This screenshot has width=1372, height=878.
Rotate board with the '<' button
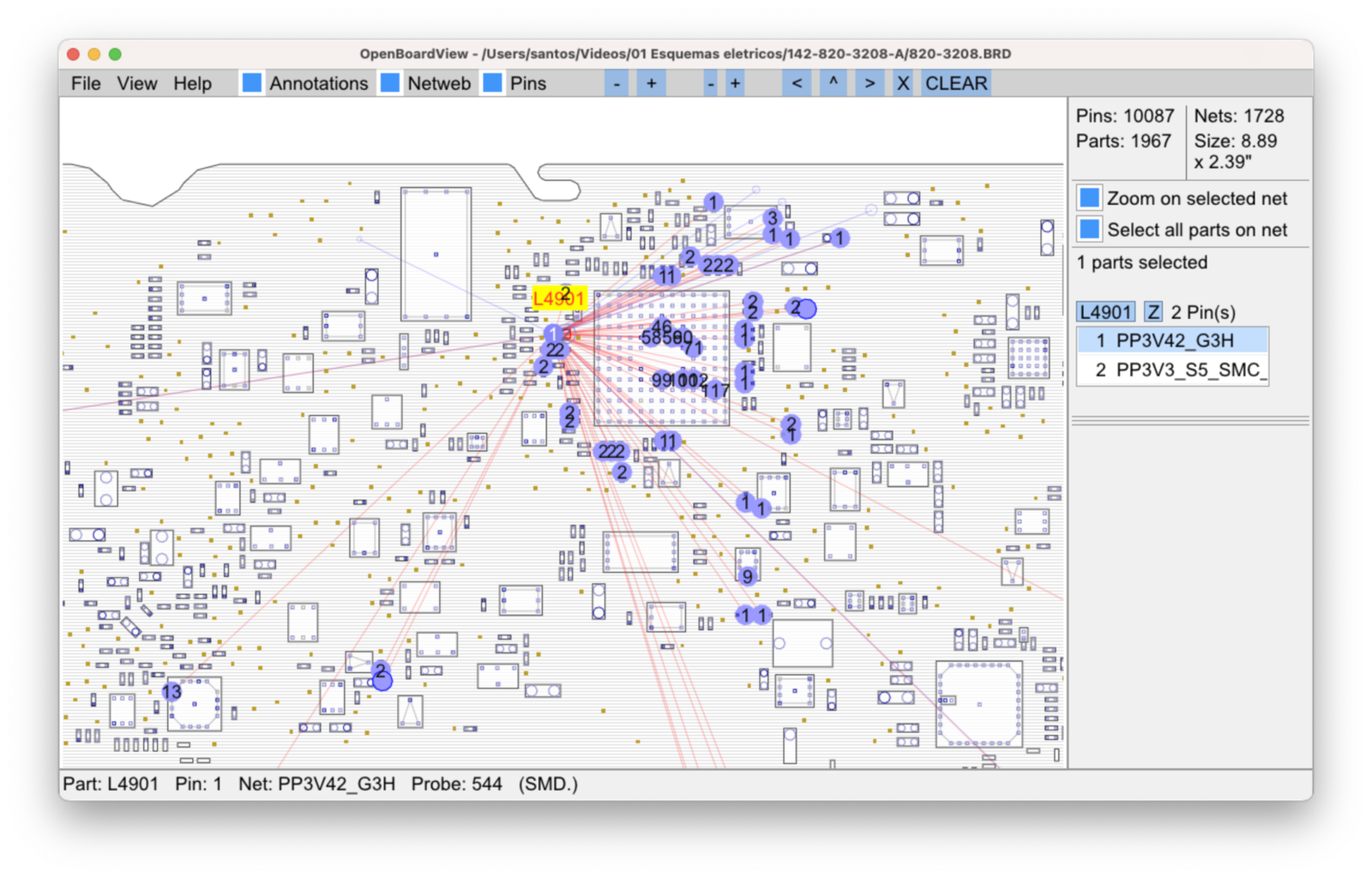[797, 83]
